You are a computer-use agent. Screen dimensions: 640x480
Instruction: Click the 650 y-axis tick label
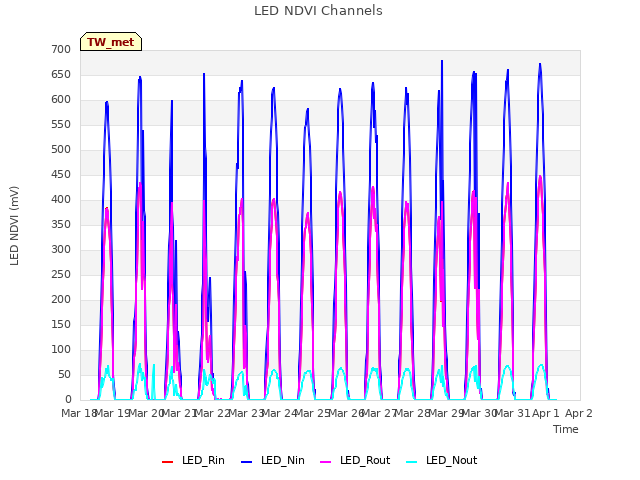click(61, 75)
